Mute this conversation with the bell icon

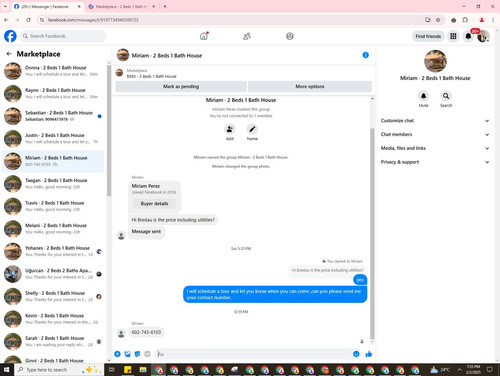click(423, 96)
